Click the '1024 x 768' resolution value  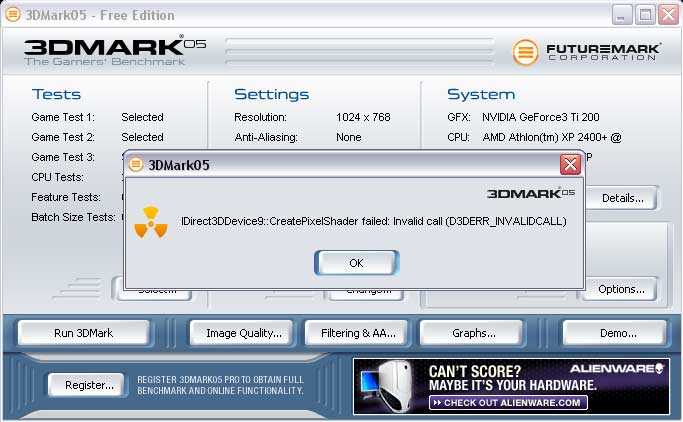[363, 117]
